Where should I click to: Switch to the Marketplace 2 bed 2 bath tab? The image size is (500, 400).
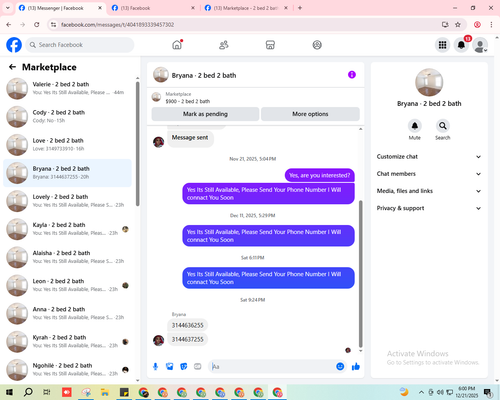coord(245,8)
